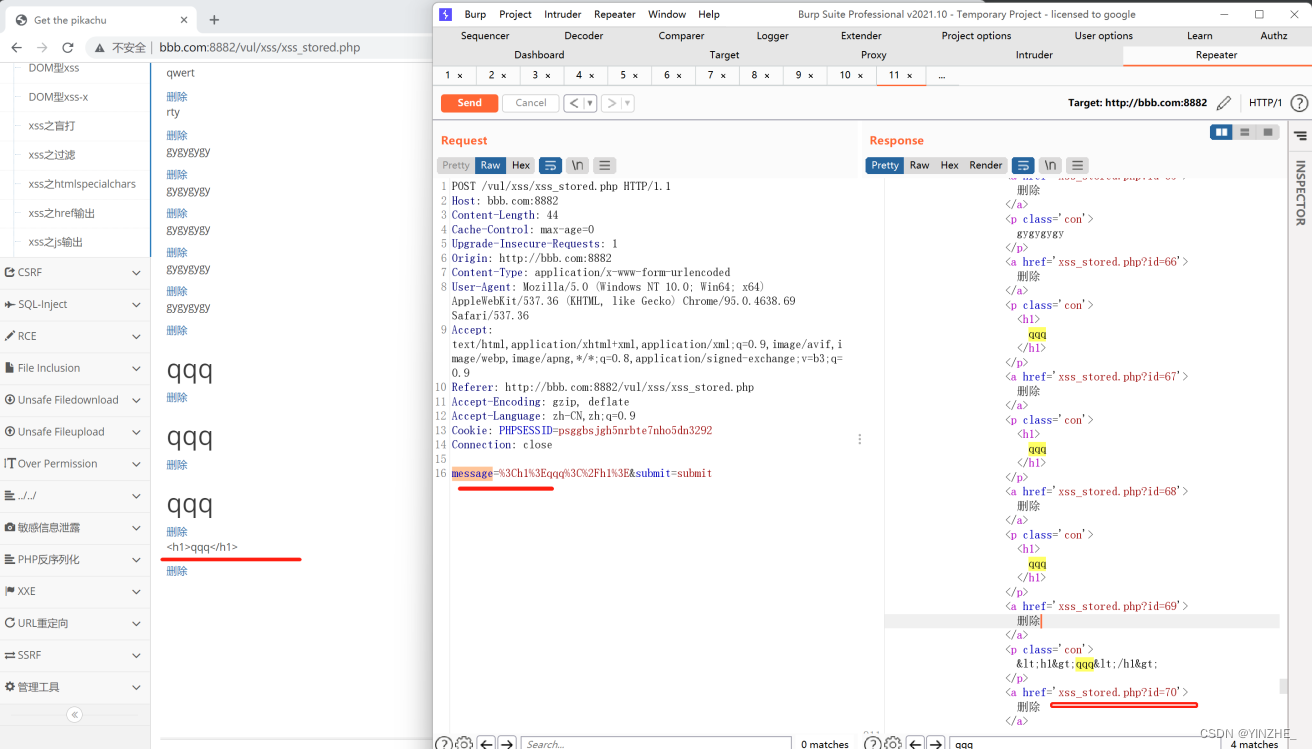Image resolution: width=1312 pixels, height=749 pixels.
Task: Open Response viewer hamburger options menu
Action: 1077,165
